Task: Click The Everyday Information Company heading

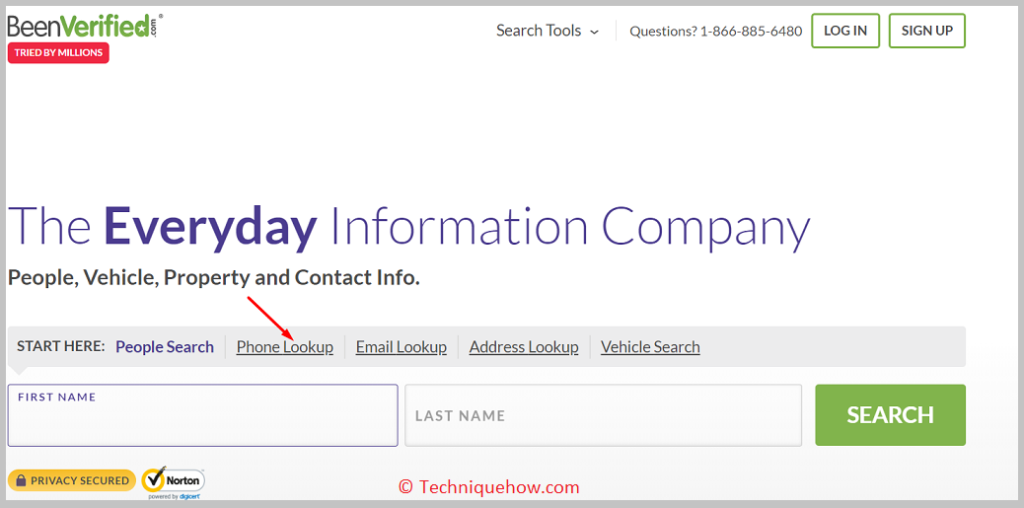Action: point(409,229)
